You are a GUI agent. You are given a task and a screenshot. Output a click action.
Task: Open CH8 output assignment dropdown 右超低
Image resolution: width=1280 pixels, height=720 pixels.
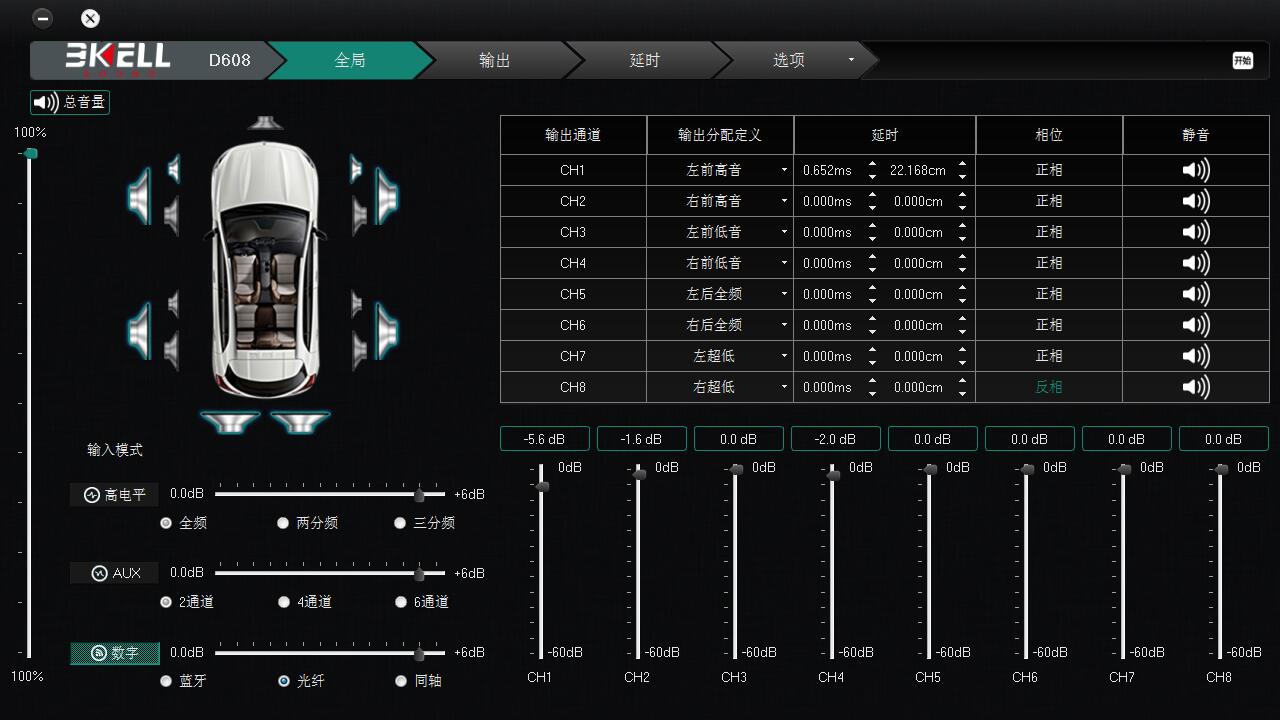coord(720,387)
